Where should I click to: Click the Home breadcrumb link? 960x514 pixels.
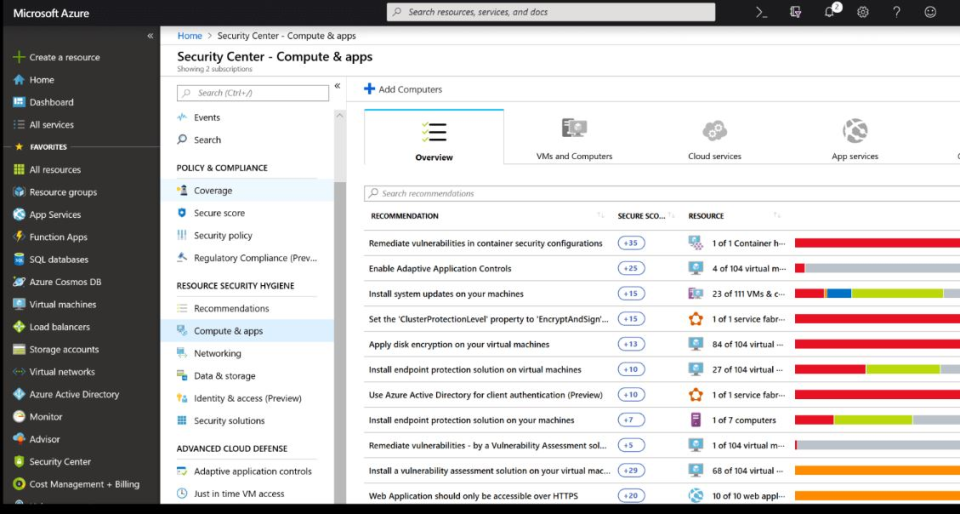(x=190, y=36)
